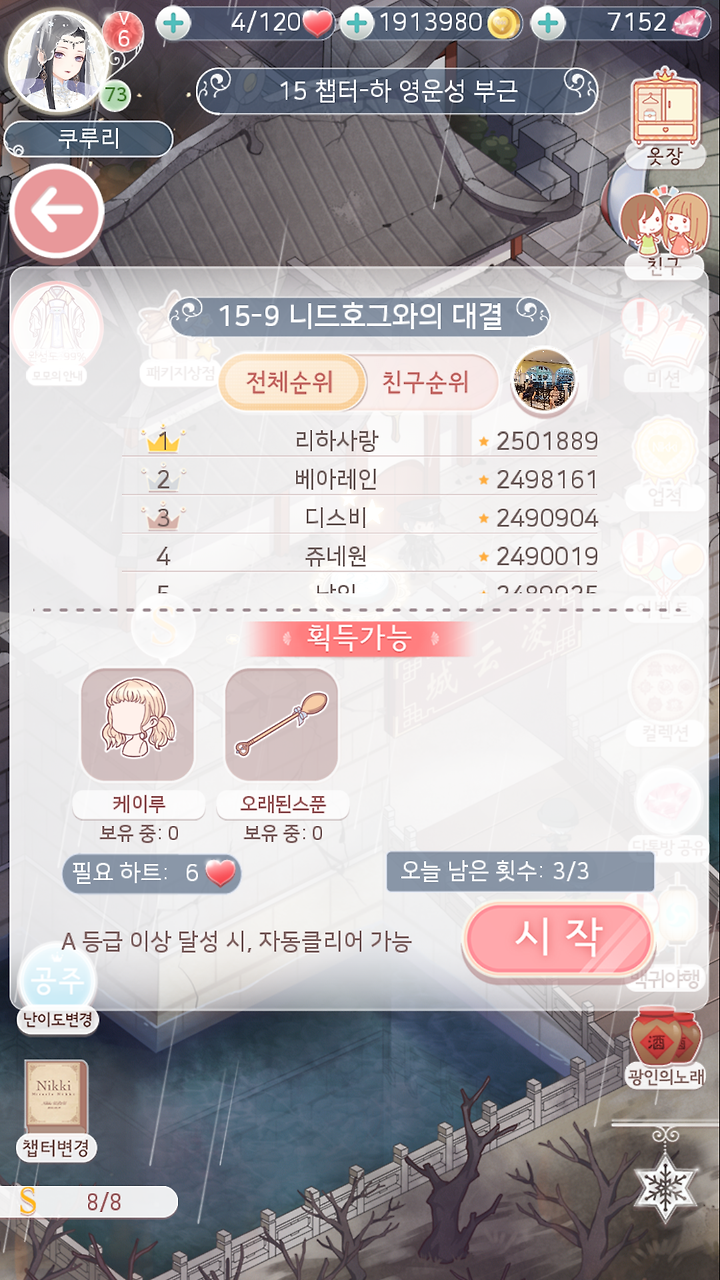
Task: Open the 친구 friends icon
Action: 658,232
